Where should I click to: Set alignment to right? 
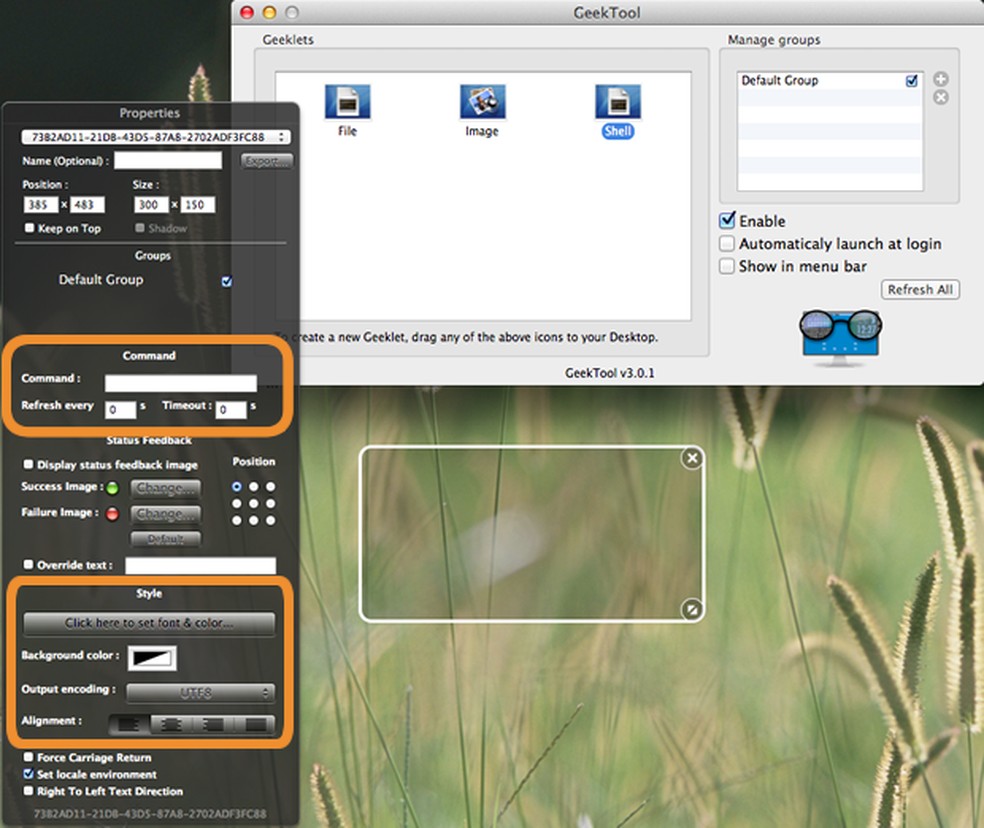click(213, 724)
